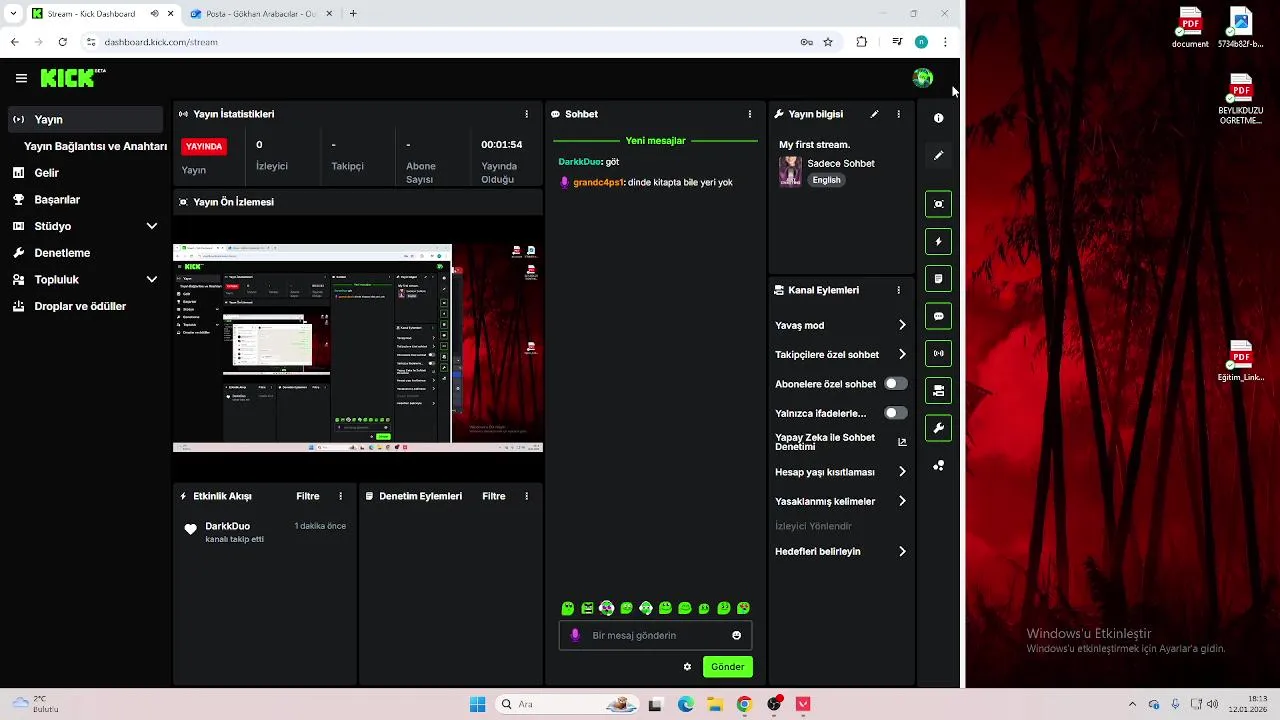The image size is (1280, 720).
Task: Click the pencil icon in the right toolbar
Action: tap(938, 156)
